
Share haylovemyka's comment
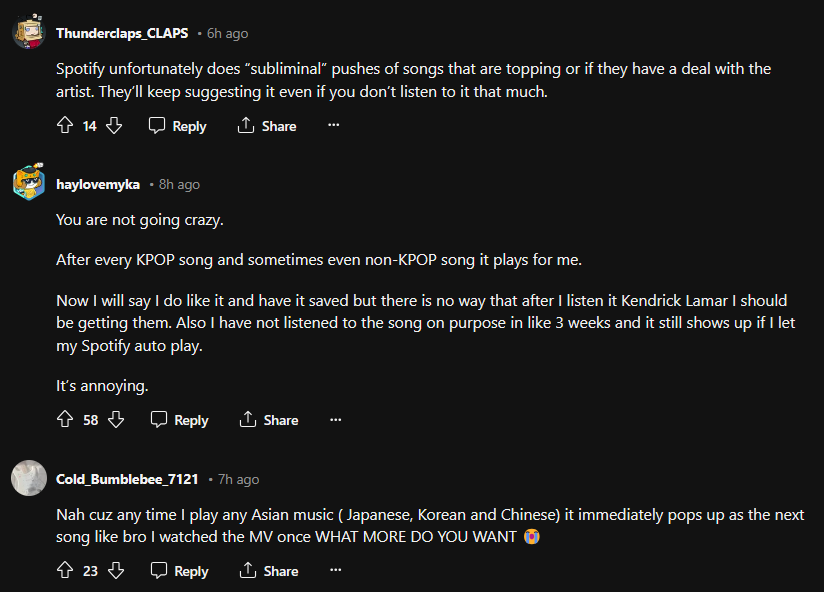tap(269, 420)
